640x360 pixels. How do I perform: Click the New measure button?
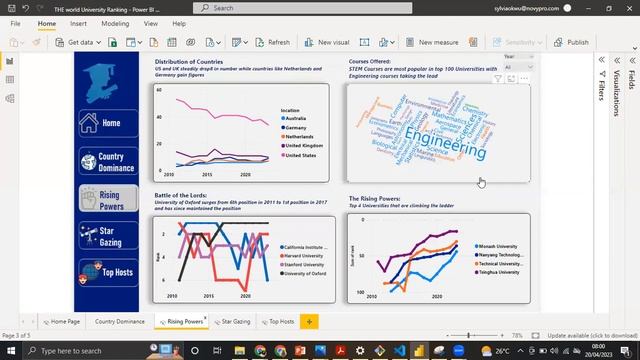432,42
